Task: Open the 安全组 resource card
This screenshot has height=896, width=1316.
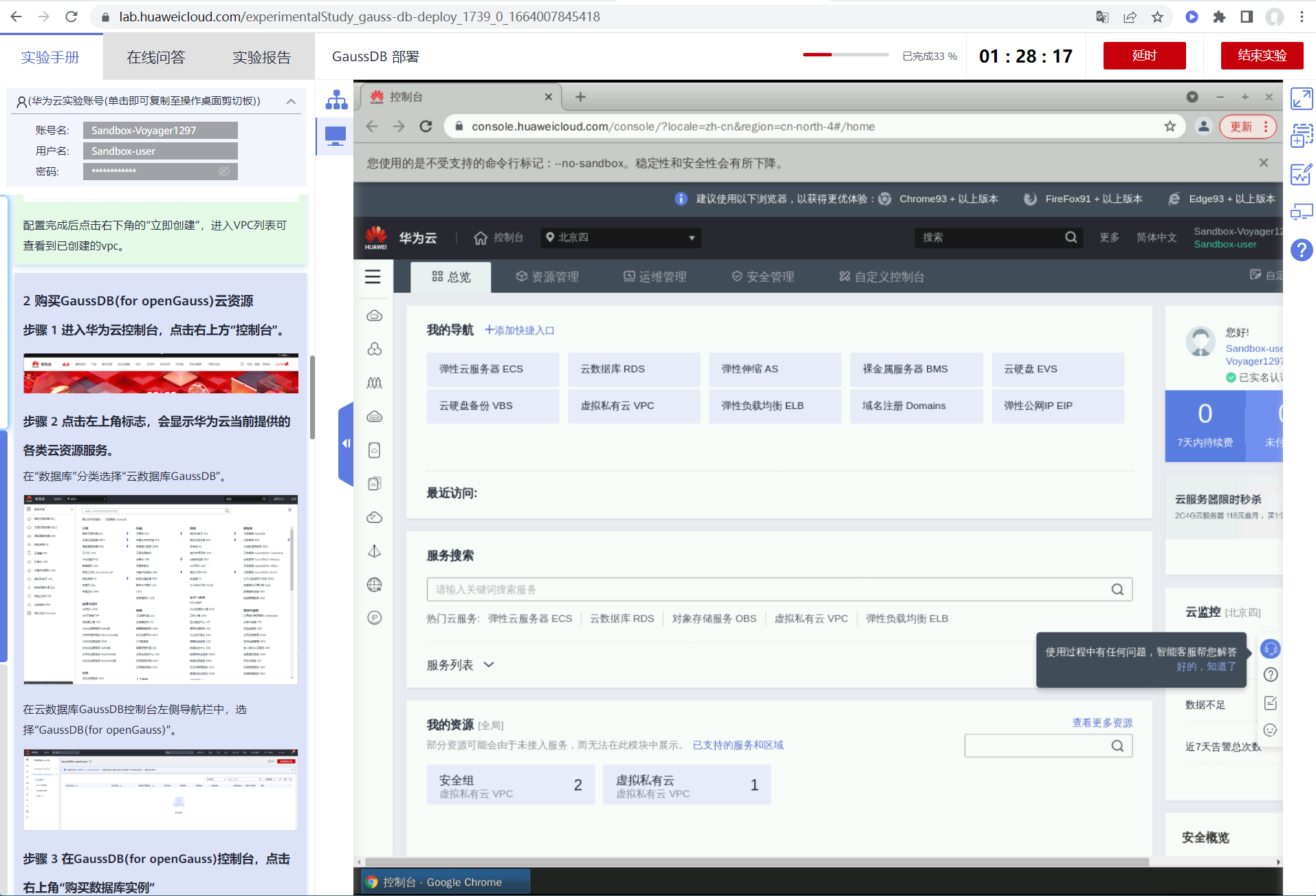Action: point(511,785)
